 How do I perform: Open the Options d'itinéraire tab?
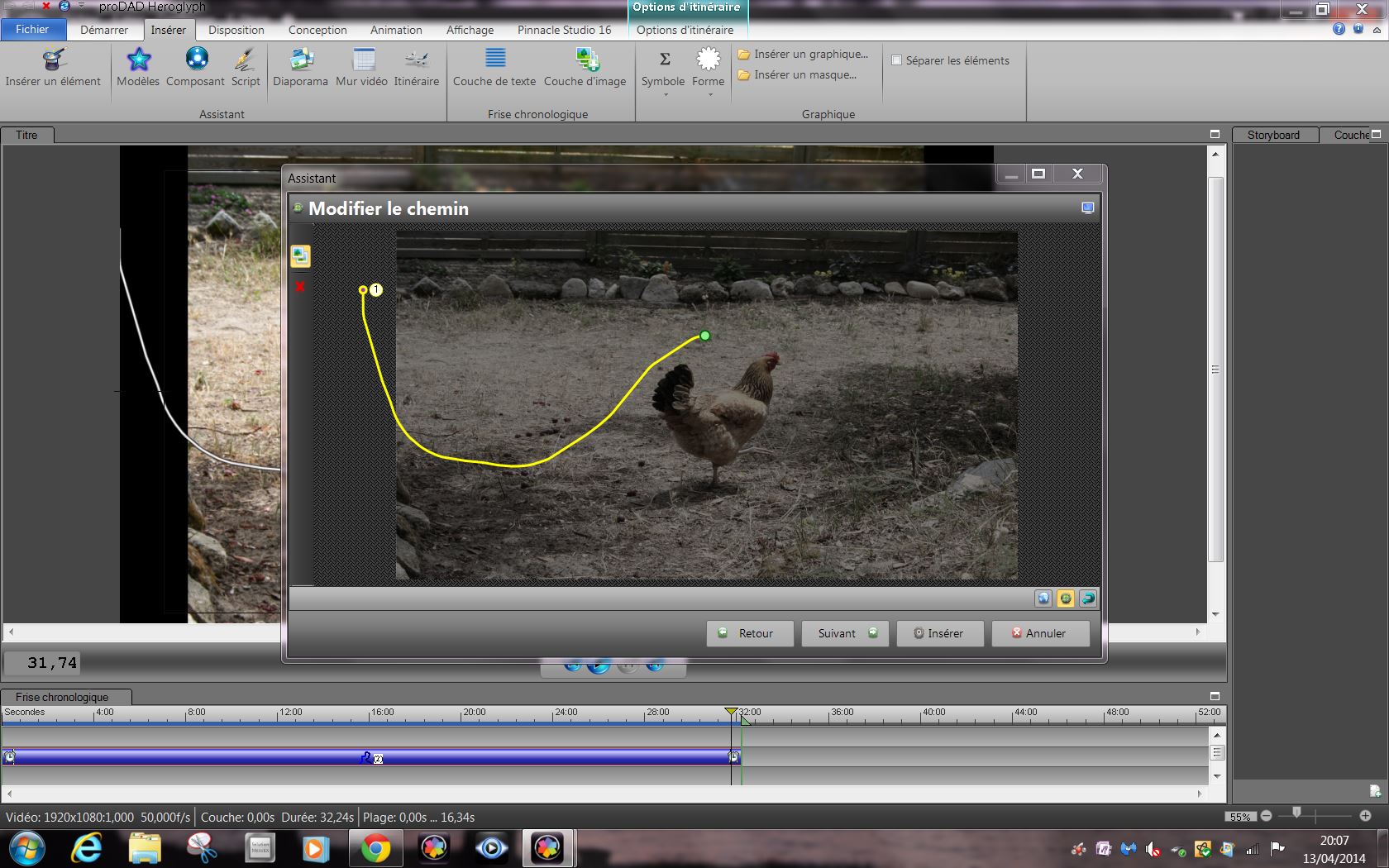click(685, 30)
